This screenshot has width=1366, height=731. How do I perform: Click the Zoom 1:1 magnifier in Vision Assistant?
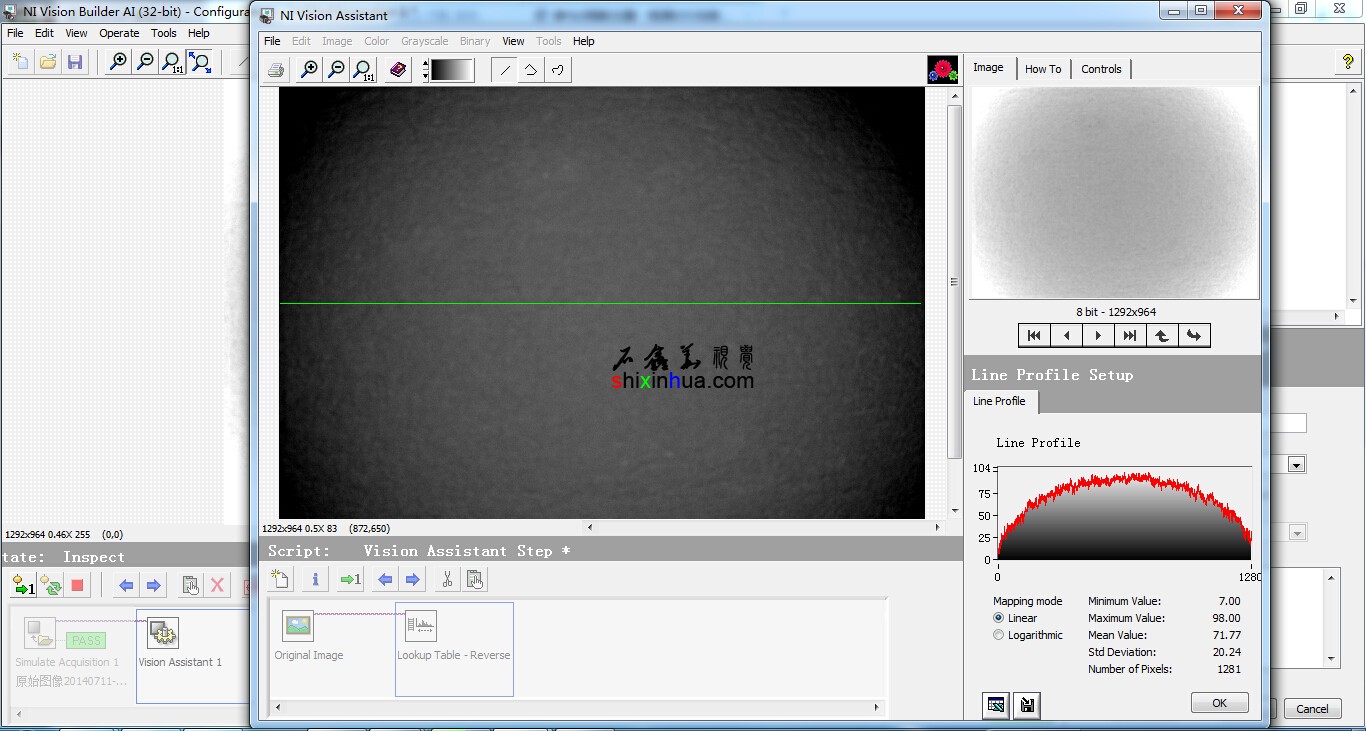pyautogui.click(x=364, y=70)
